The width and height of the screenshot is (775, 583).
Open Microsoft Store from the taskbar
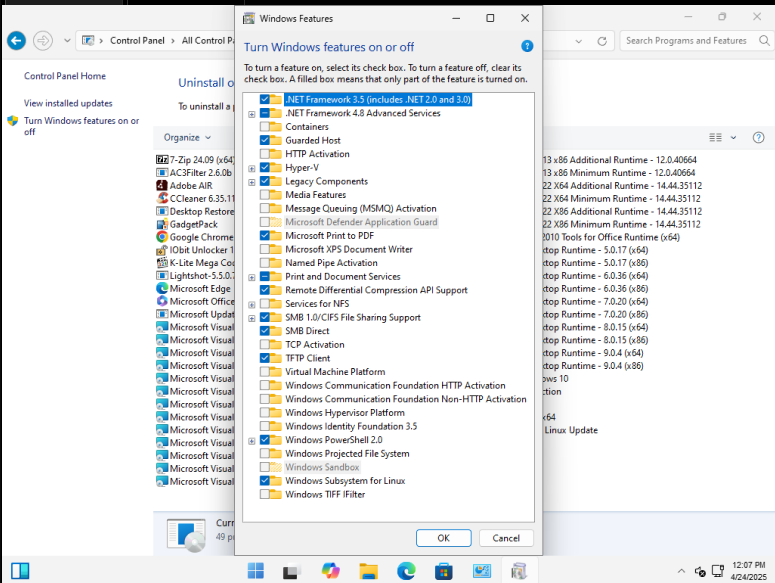pos(443,571)
